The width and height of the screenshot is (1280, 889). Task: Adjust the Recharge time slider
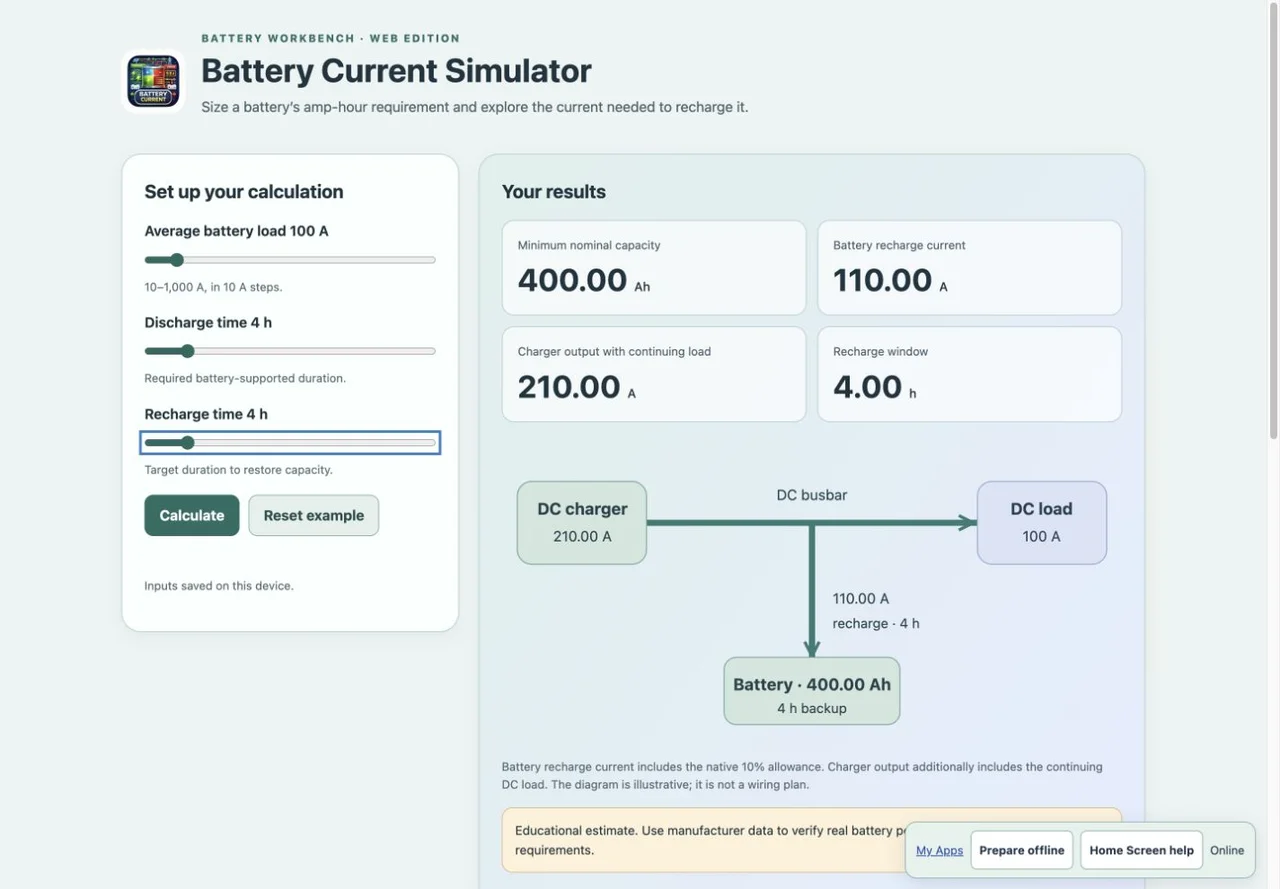click(x=290, y=443)
